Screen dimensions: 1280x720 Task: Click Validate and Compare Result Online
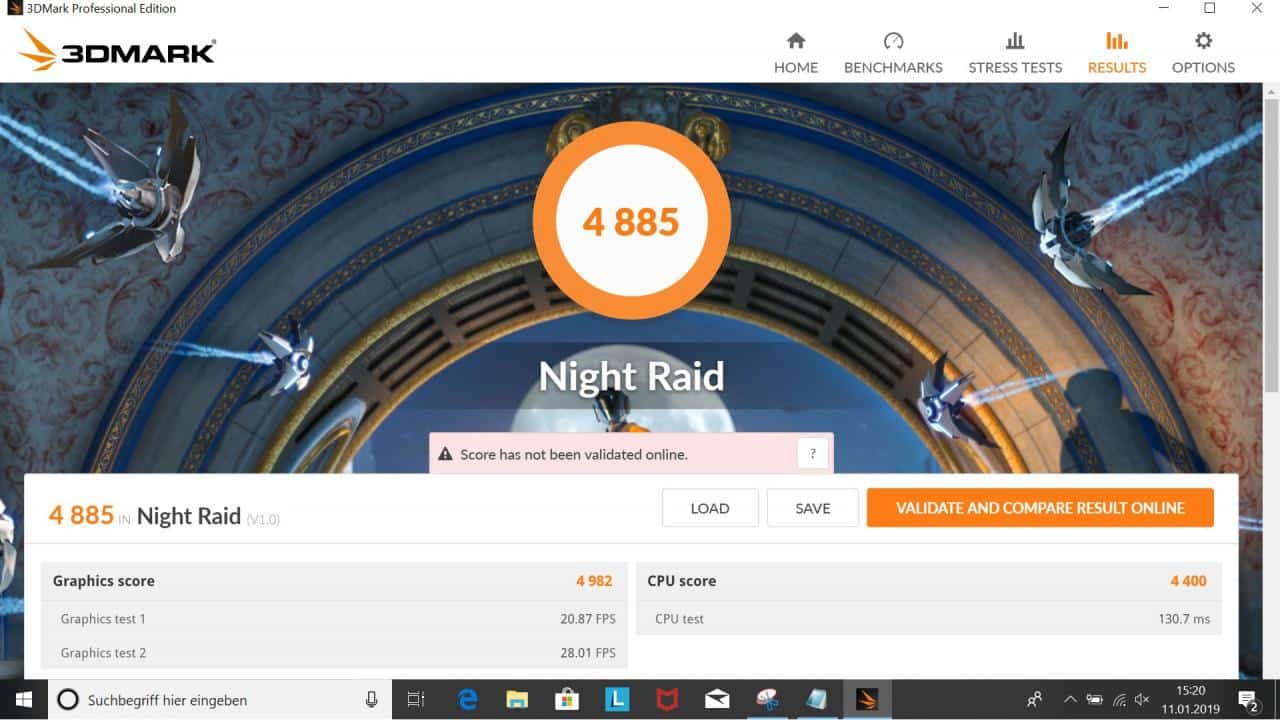pyautogui.click(x=1039, y=508)
